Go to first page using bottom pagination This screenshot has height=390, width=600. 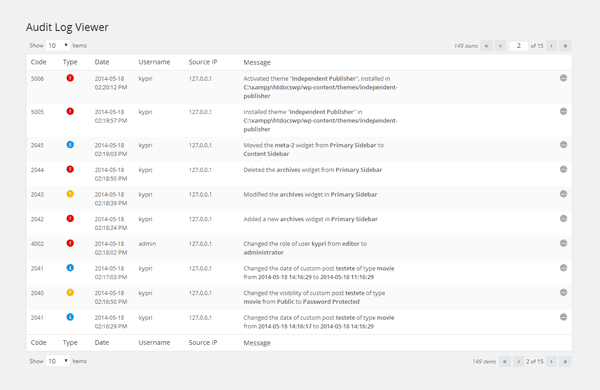click(505, 361)
